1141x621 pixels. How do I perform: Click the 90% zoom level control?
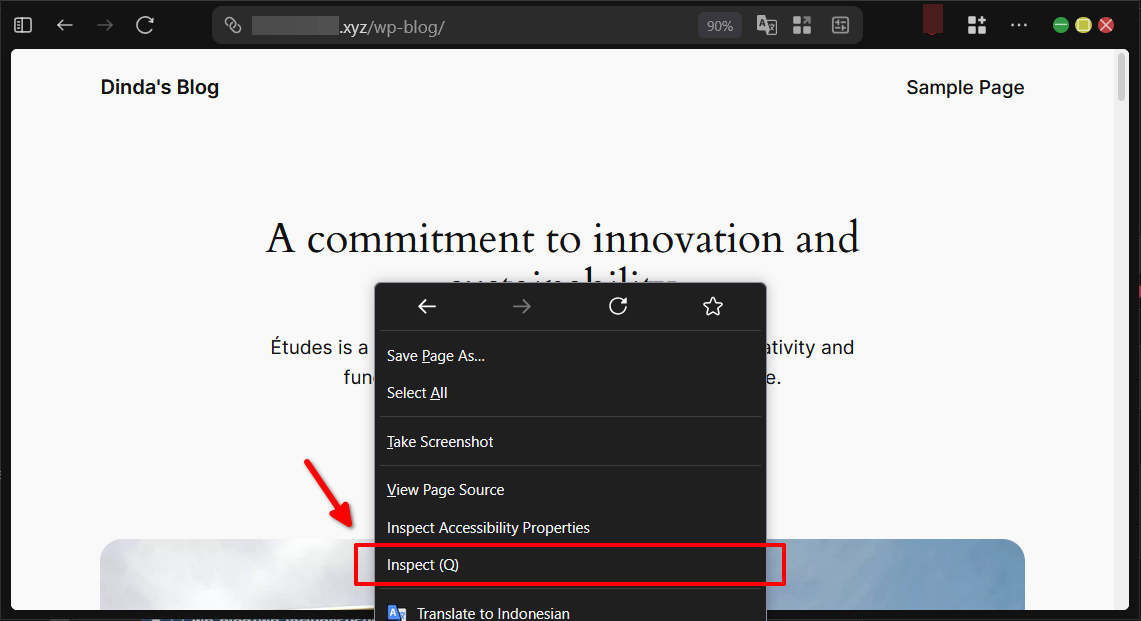click(x=719, y=24)
